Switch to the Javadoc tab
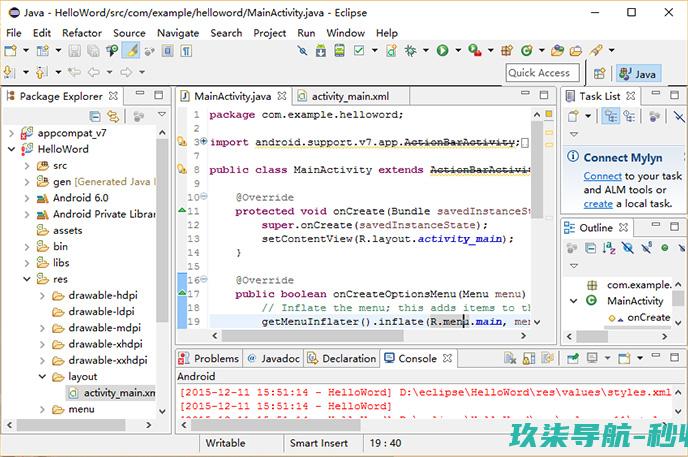Image resolution: width=688 pixels, height=457 pixels. [x=273, y=359]
